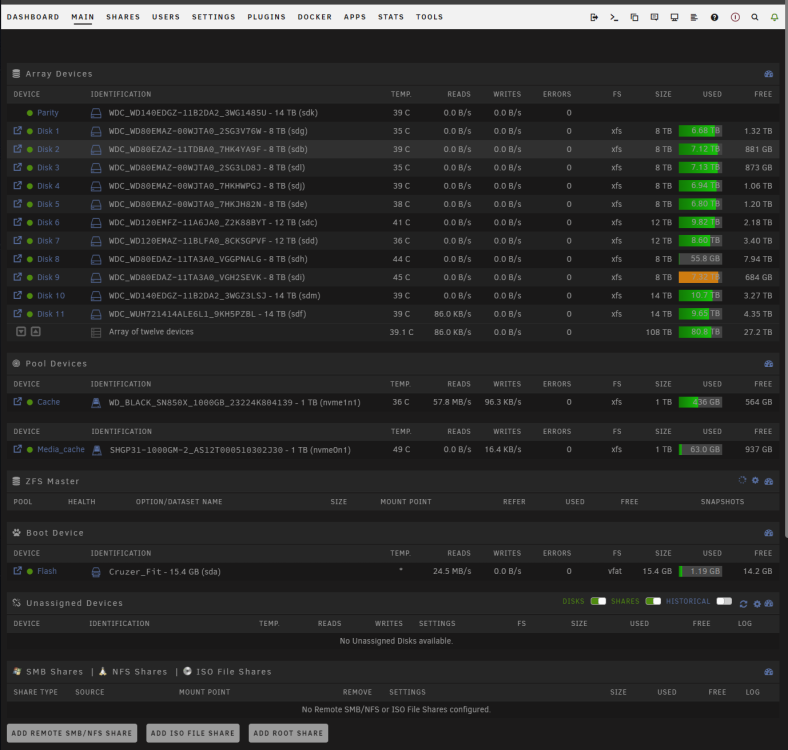Click Add Root Share button

288,733
